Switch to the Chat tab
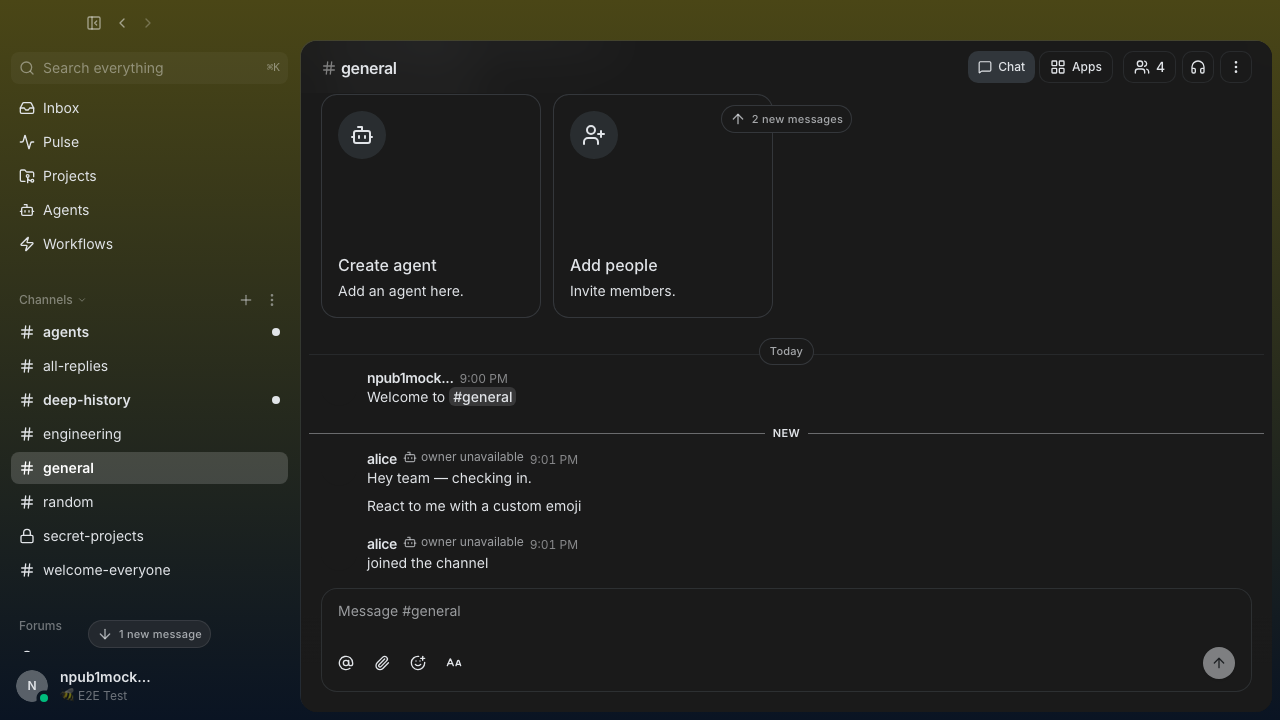Screen dimensions: 1280x720 click(x=1001, y=67)
